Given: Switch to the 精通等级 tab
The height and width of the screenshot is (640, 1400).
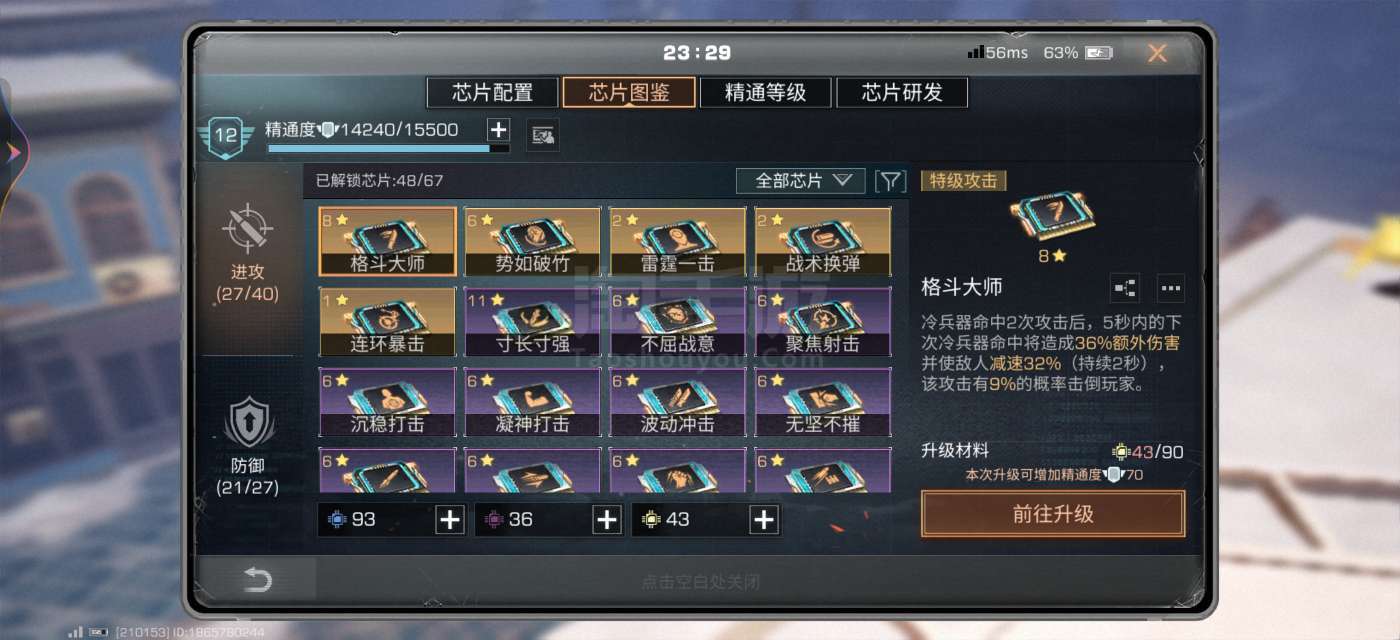Looking at the screenshot, I should [x=765, y=93].
